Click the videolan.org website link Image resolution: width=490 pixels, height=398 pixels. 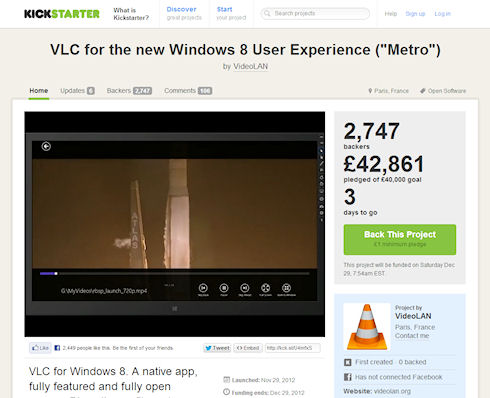coord(392,391)
